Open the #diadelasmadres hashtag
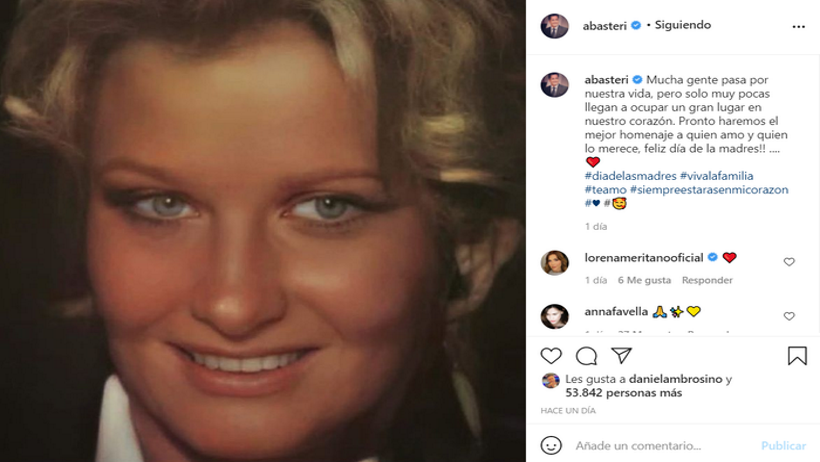Image resolution: width=820 pixels, height=462 pixels. point(630,176)
